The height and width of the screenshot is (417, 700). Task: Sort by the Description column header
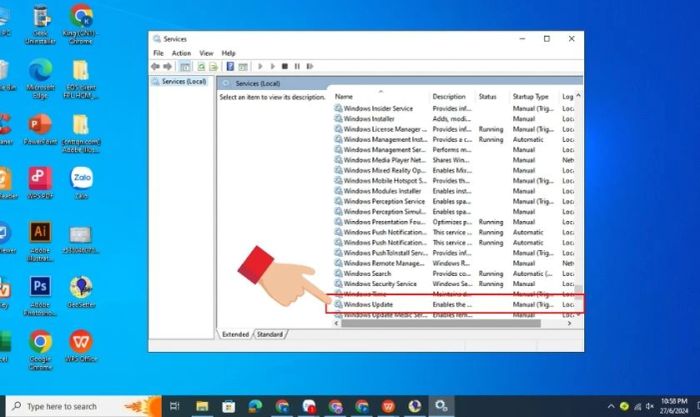[x=449, y=96]
